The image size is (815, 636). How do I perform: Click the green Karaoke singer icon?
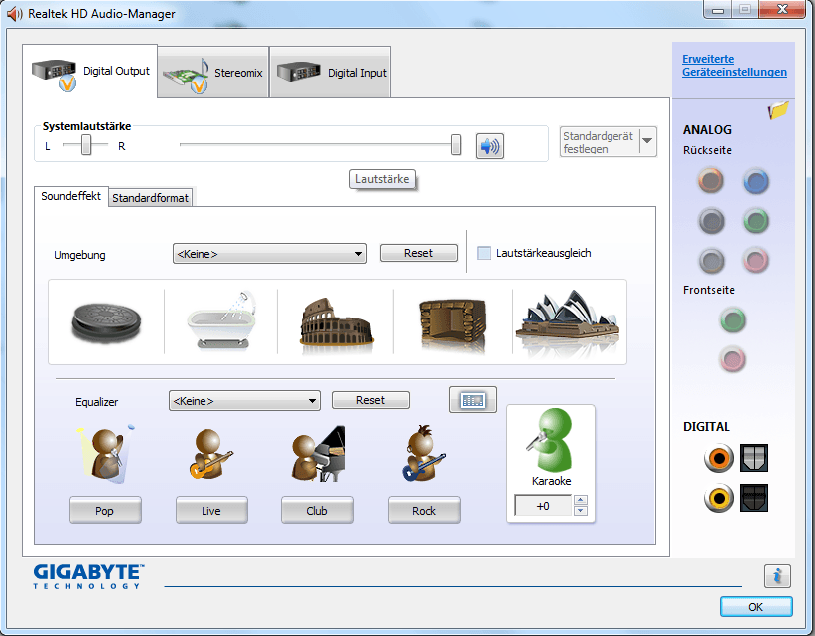pyautogui.click(x=550, y=440)
